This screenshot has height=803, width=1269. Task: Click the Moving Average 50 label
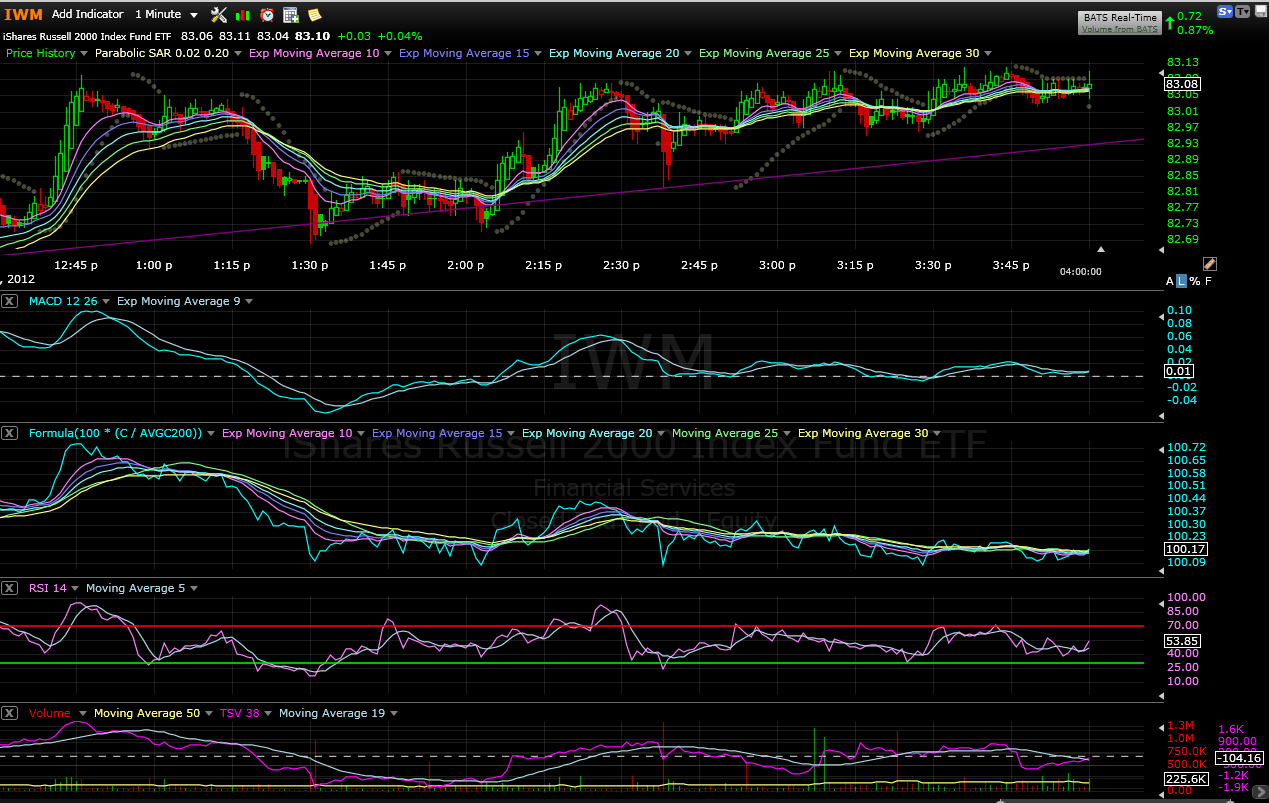[146, 713]
